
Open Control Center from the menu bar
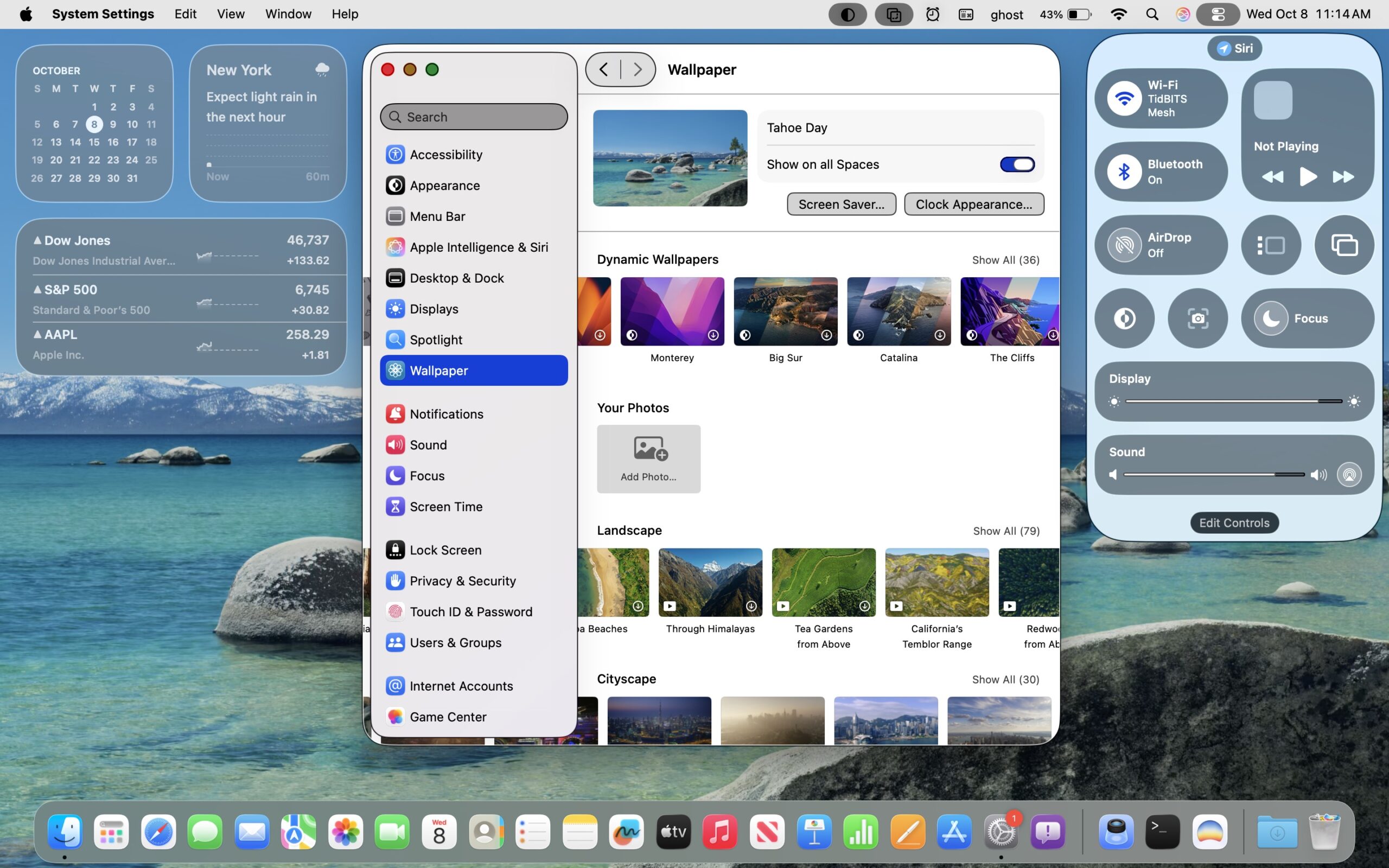[x=1218, y=14]
